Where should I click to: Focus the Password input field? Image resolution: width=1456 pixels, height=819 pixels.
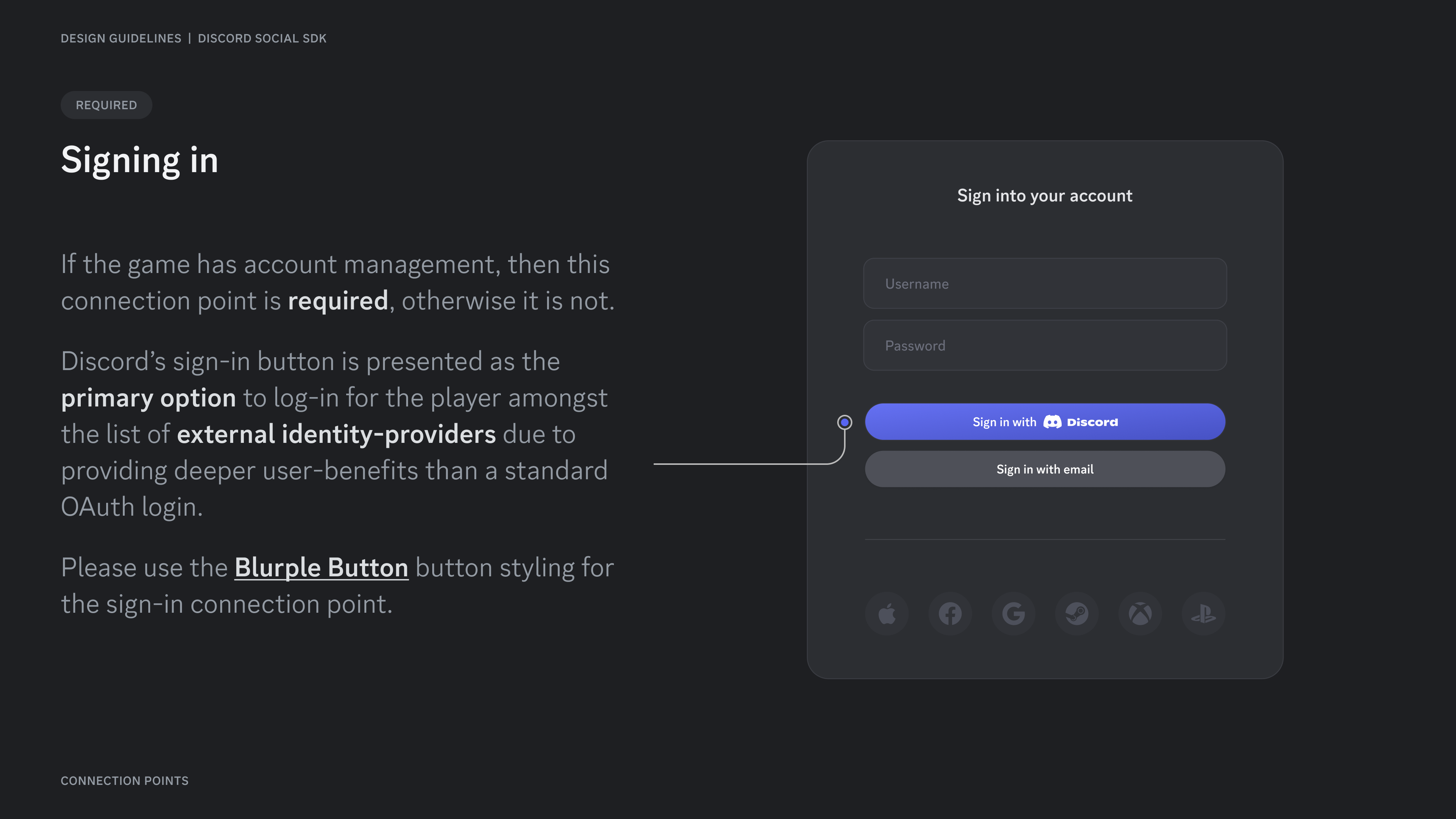1045,345
